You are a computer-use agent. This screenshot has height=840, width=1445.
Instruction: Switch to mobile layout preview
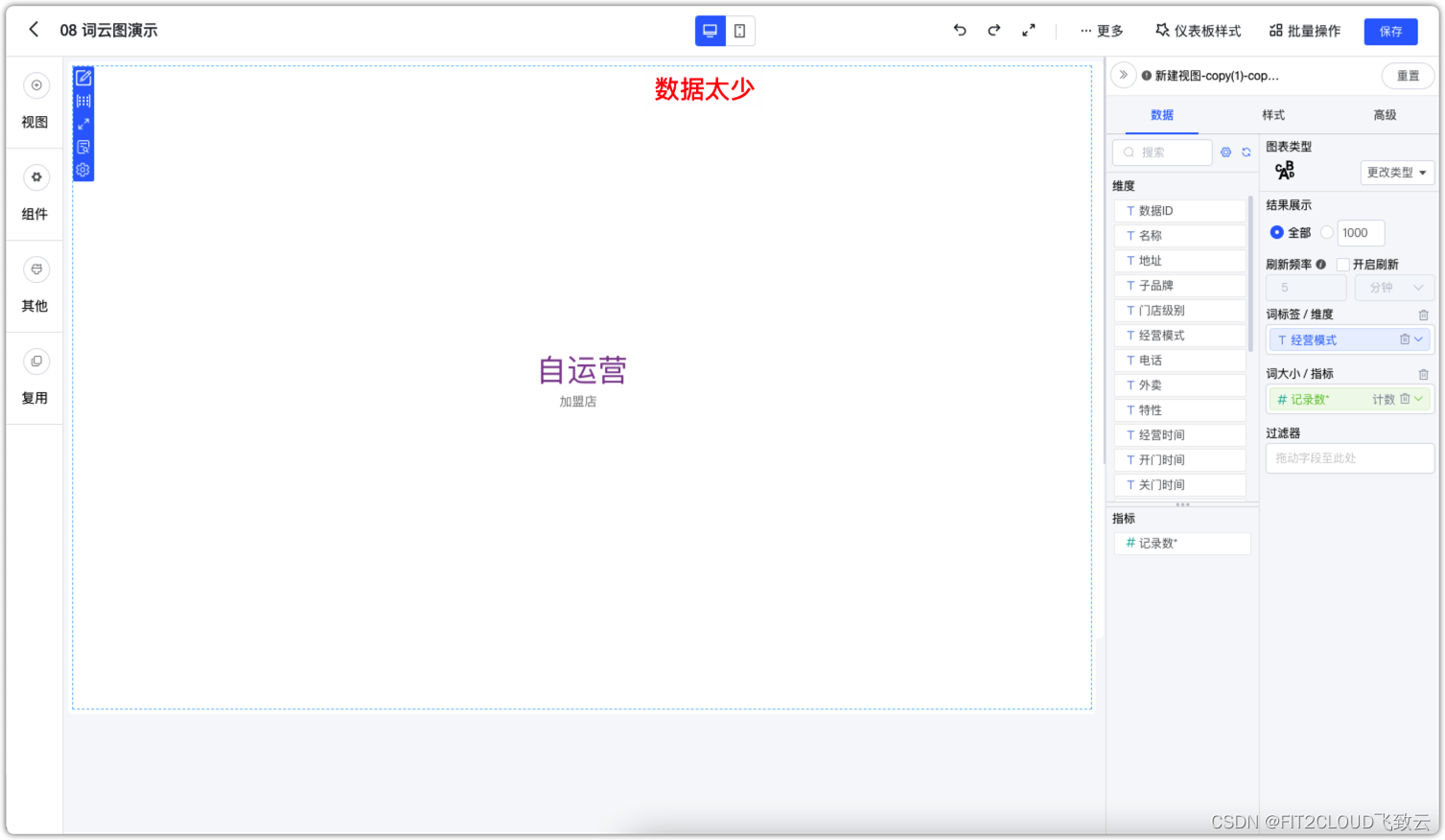click(x=740, y=31)
